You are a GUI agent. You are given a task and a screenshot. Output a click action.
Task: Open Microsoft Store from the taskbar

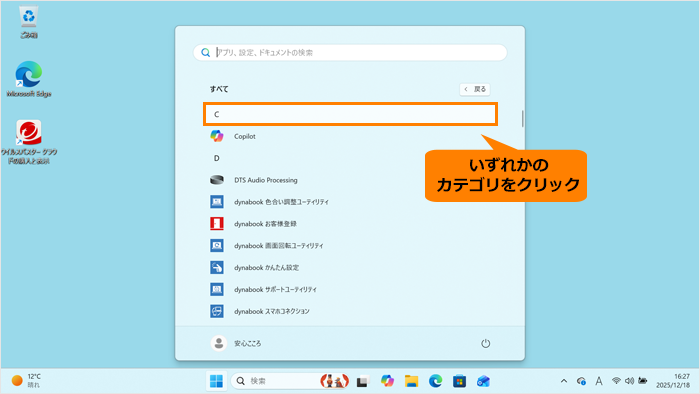[x=459, y=381]
